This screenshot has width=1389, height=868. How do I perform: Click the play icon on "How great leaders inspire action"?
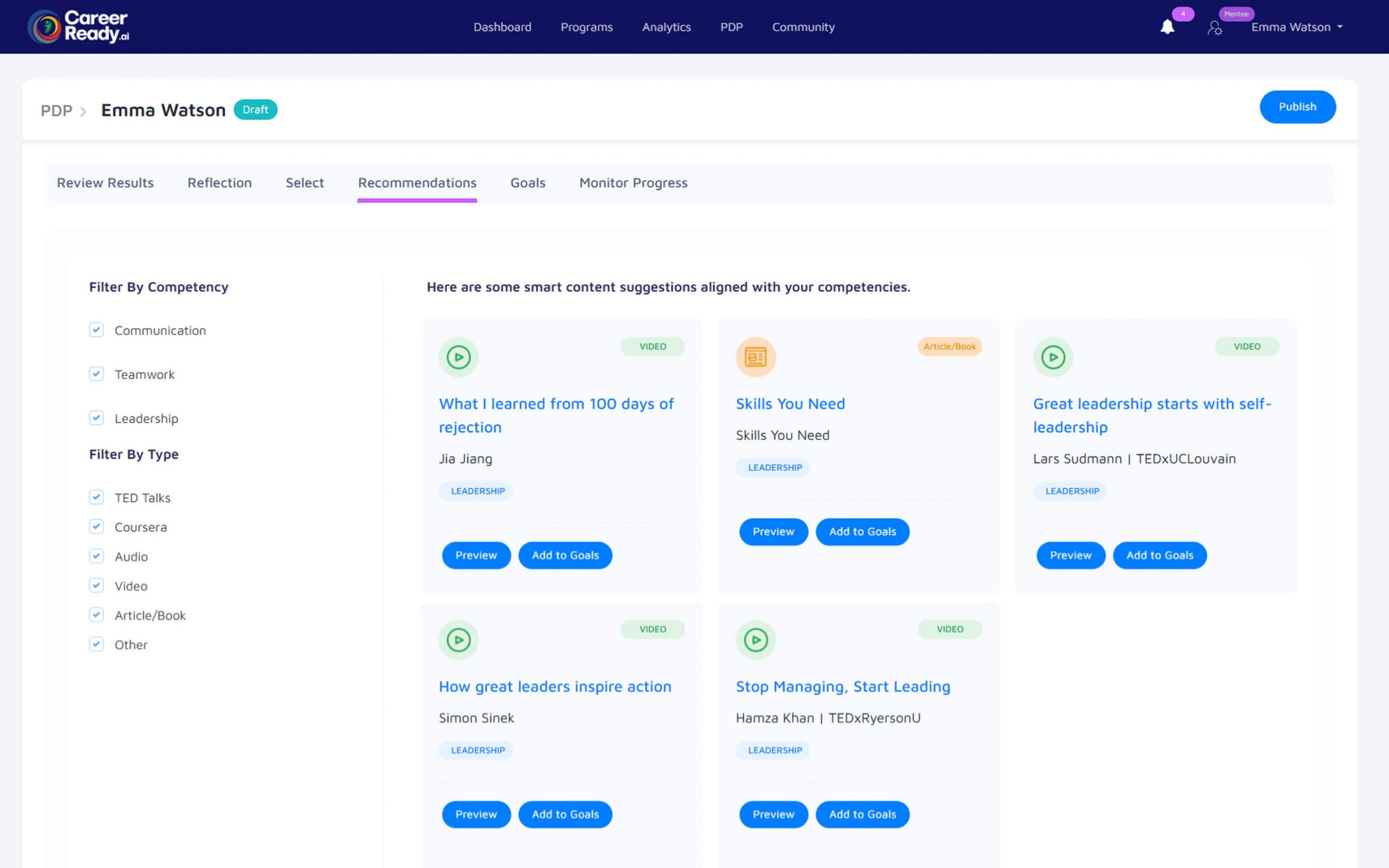pyautogui.click(x=458, y=640)
